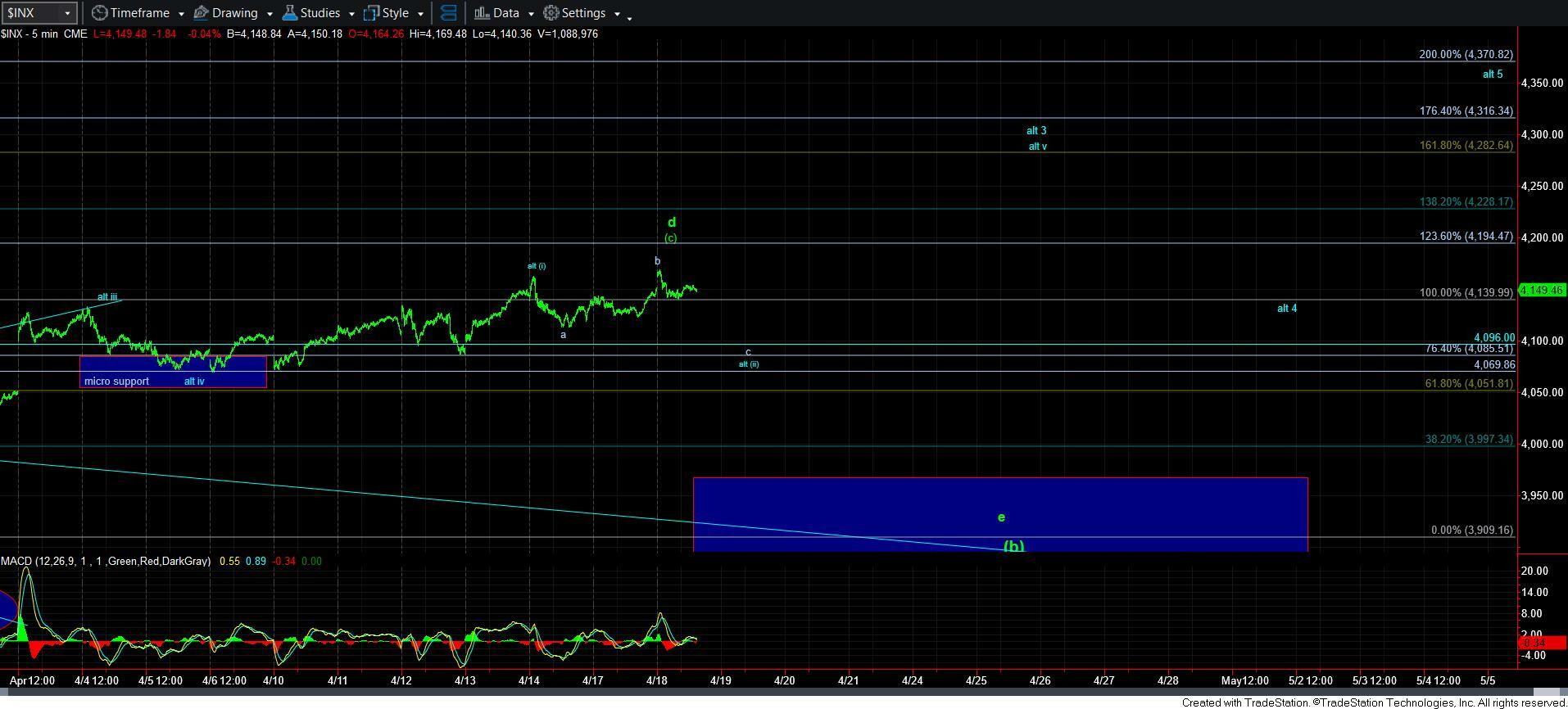The width and height of the screenshot is (1568, 709).
Task: Click the '4,350.00' price axis label
Action: (1542, 84)
